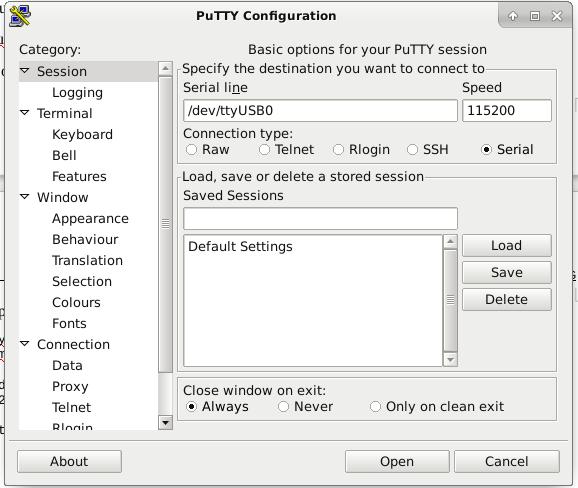Open the Logging settings category

click(77, 93)
